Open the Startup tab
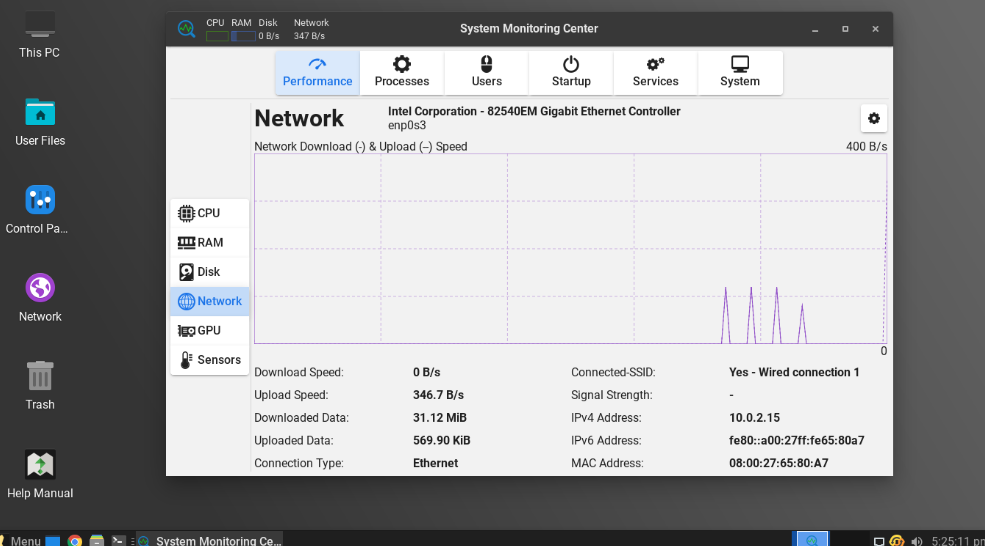This screenshot has height=546, width=985. pos(571,73)
